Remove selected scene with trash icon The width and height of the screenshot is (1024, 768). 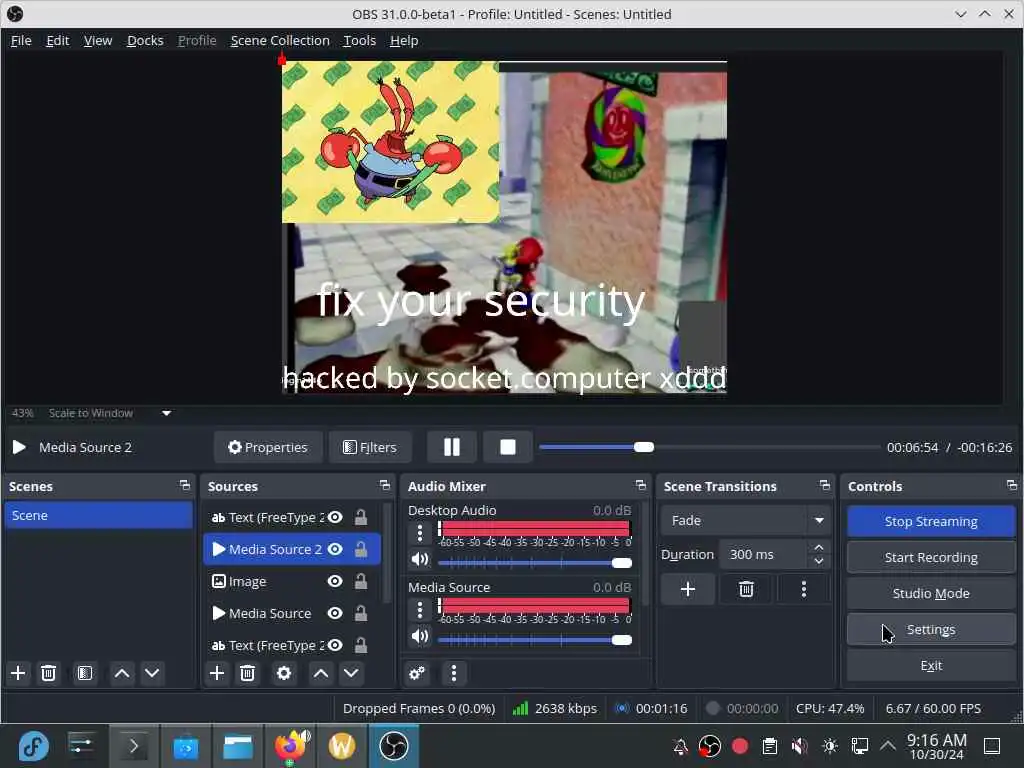pos(48,673)
